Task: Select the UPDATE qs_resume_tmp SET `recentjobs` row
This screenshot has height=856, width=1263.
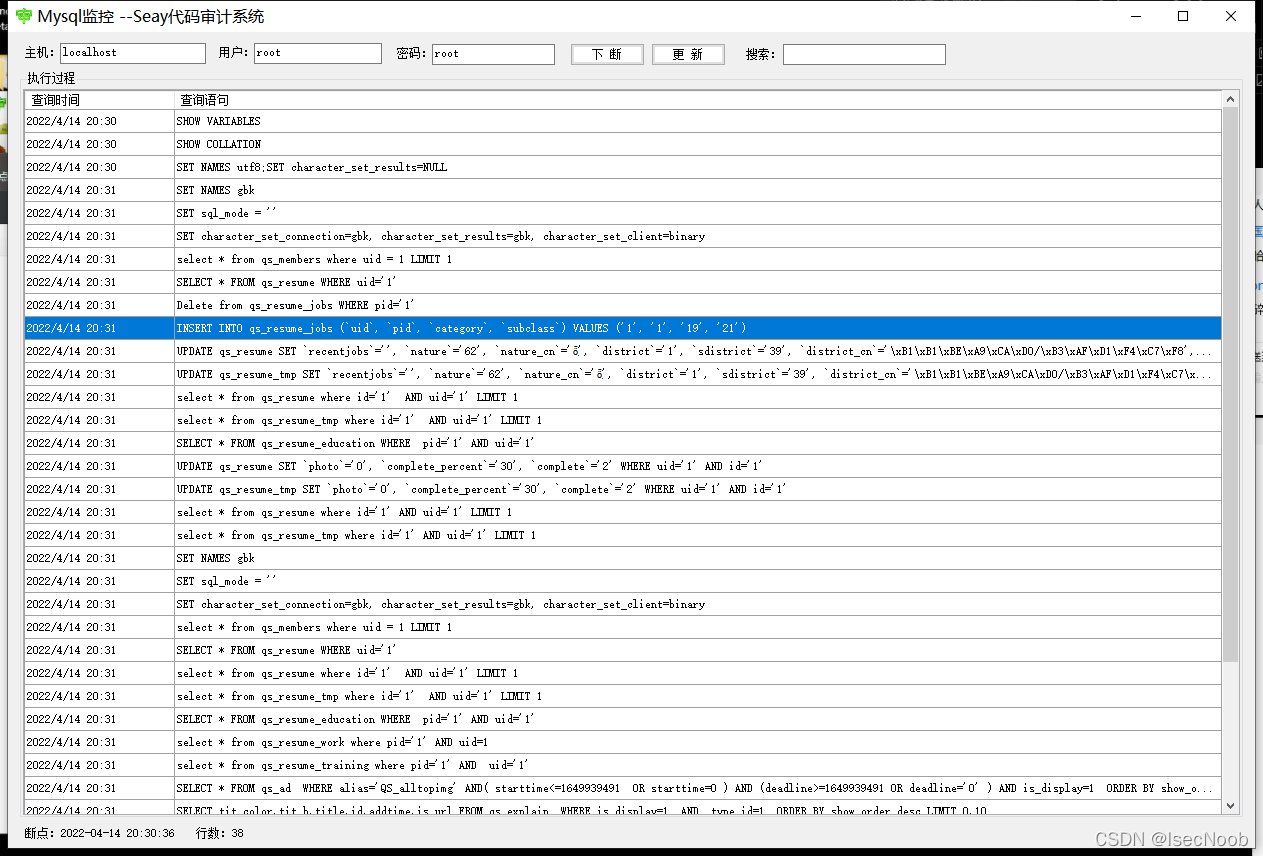Action: click(623, 374)
